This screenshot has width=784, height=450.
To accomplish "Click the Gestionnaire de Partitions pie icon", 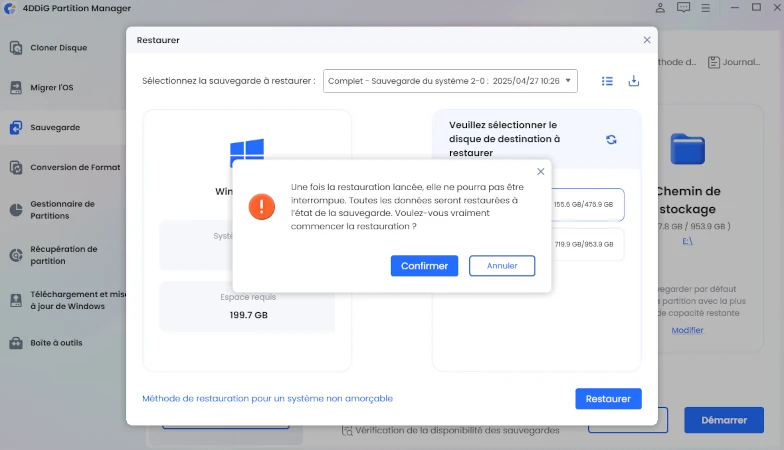I will 16,210.
